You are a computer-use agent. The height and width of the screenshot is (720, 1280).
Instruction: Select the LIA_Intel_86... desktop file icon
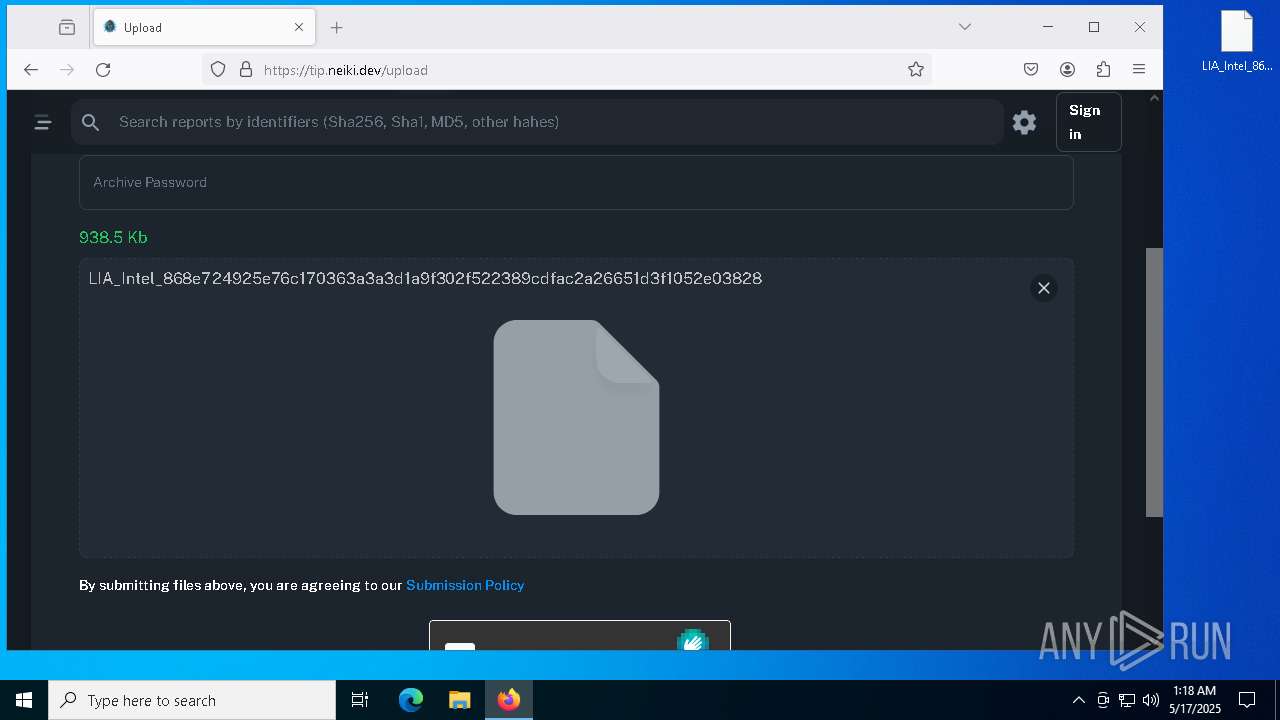point(1237,42)
